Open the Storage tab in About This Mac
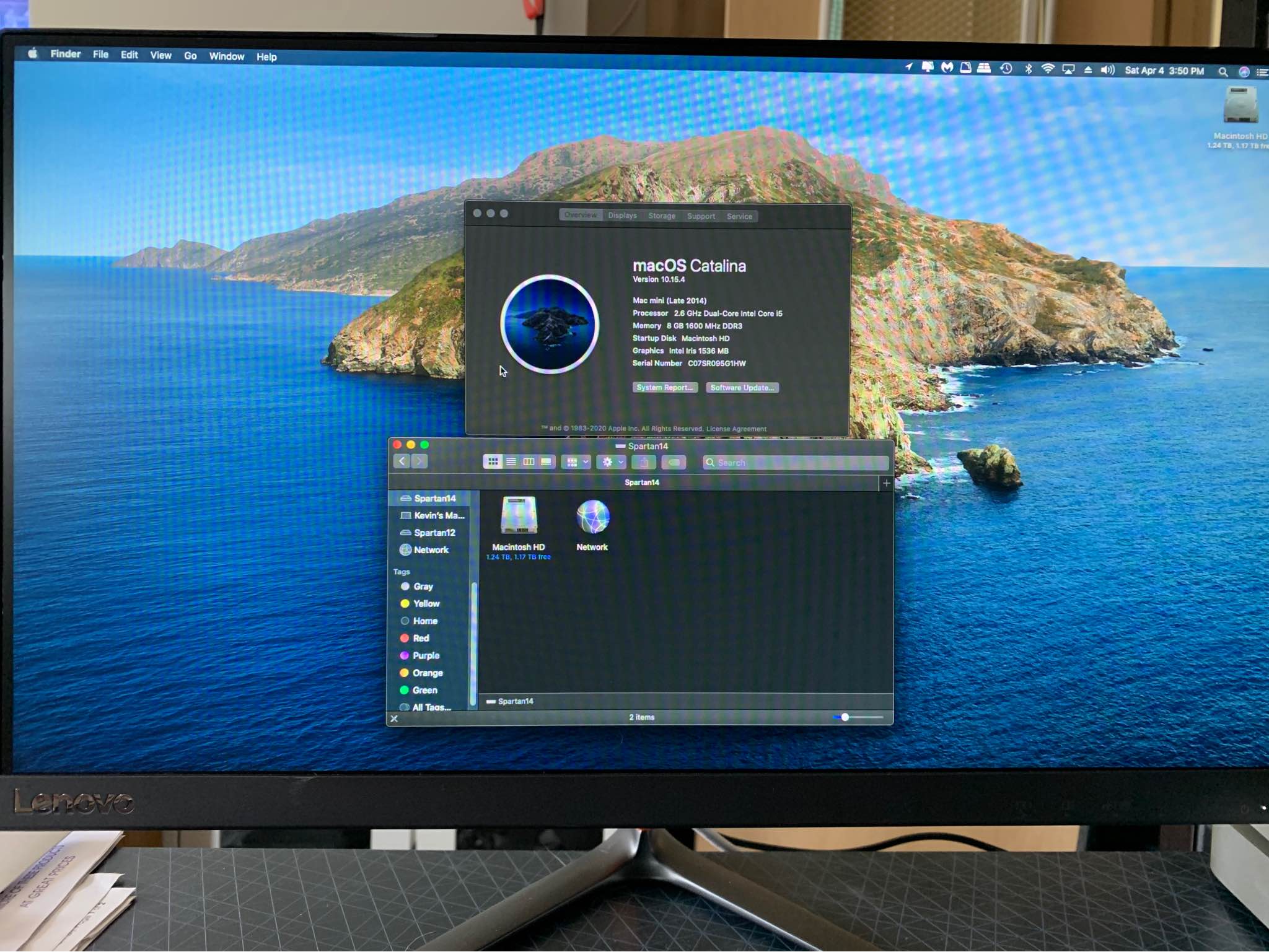Screen dimensions: 1269x952 pyautogui.click(x=662, y=216)
